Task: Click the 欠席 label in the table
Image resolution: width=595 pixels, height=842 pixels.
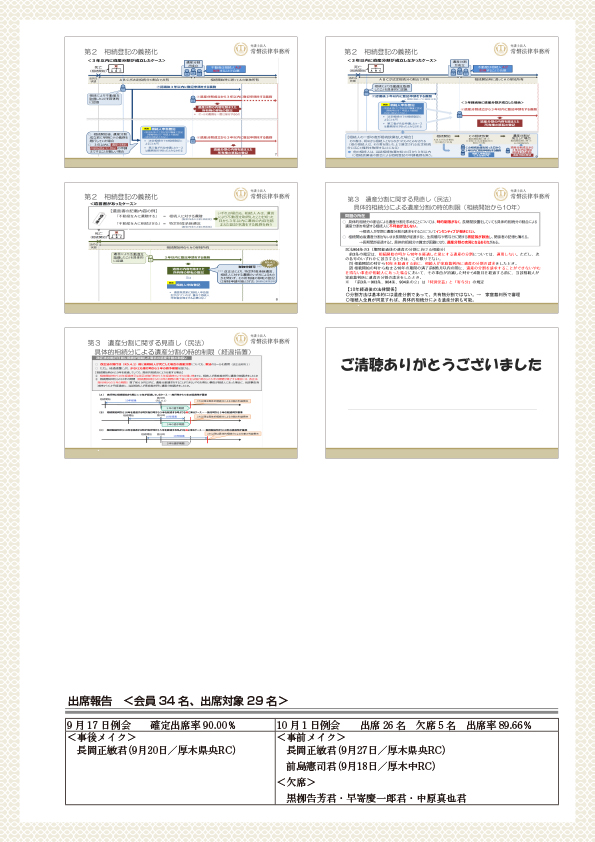Action: pos(296,782)
